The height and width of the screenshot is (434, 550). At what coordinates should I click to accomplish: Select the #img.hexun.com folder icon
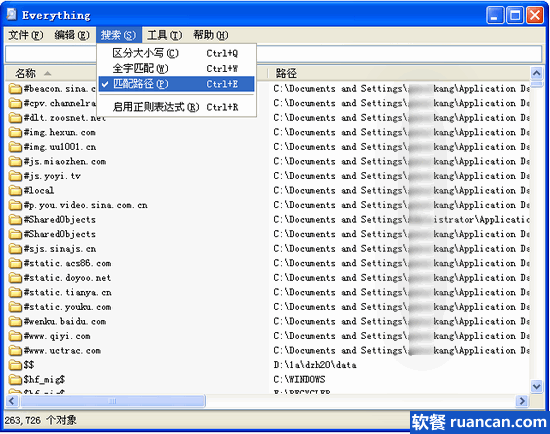pyautogui.click(x=15, y=132)
